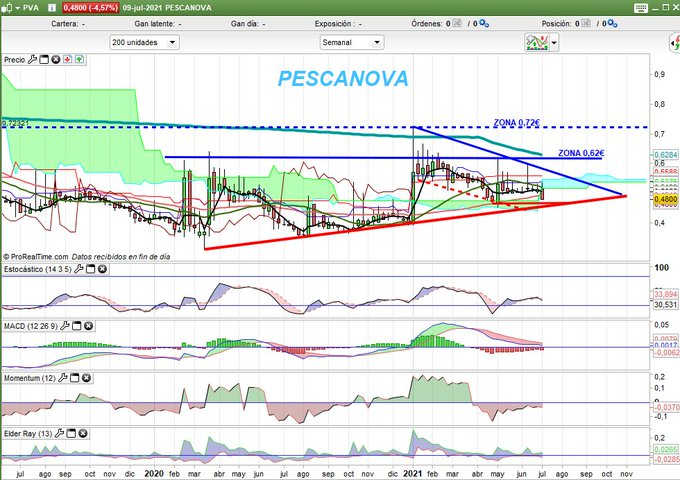Close the Precio panel with X icon
The width and height of the screenshot is (680, 480).
point(56,59)
